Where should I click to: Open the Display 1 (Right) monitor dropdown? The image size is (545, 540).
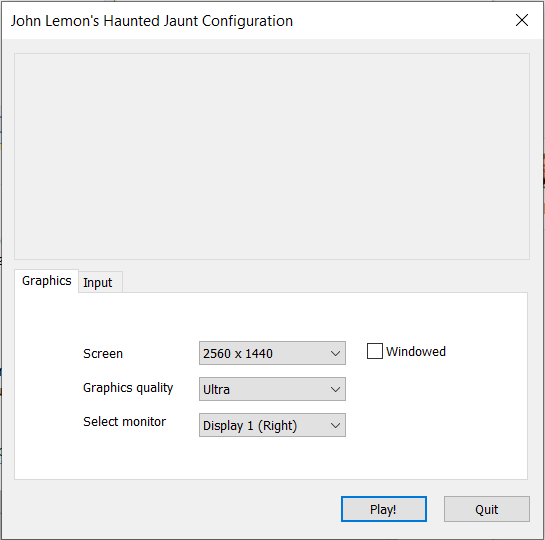pos(272,425)
